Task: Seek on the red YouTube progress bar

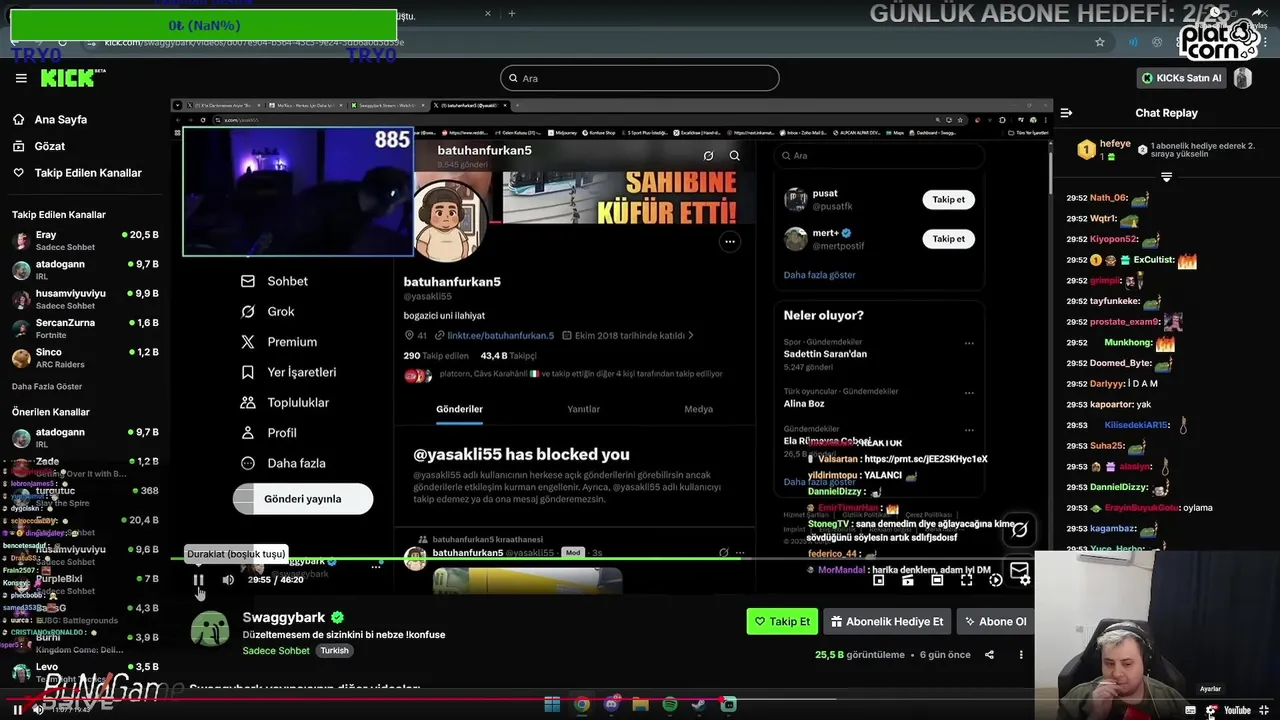Action: (640, 698)
